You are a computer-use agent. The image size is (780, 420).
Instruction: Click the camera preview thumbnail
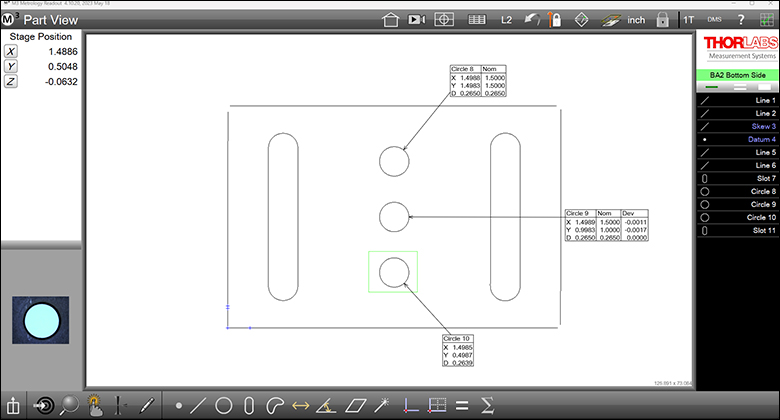pyautogui.click(x=41, y=323)
